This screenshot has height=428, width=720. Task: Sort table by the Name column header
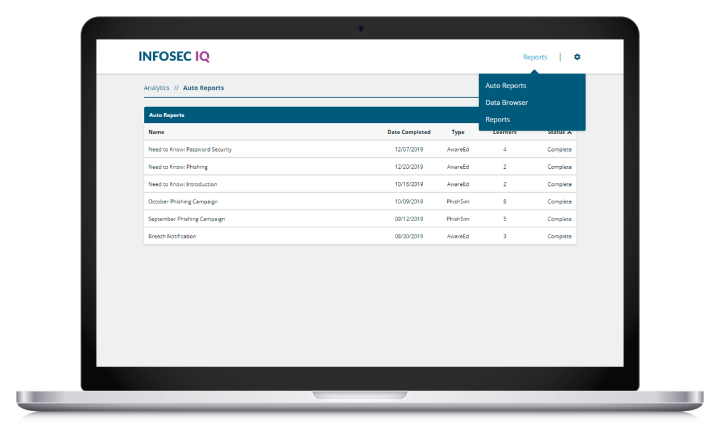pyautogui.click(x=156, y=132)
